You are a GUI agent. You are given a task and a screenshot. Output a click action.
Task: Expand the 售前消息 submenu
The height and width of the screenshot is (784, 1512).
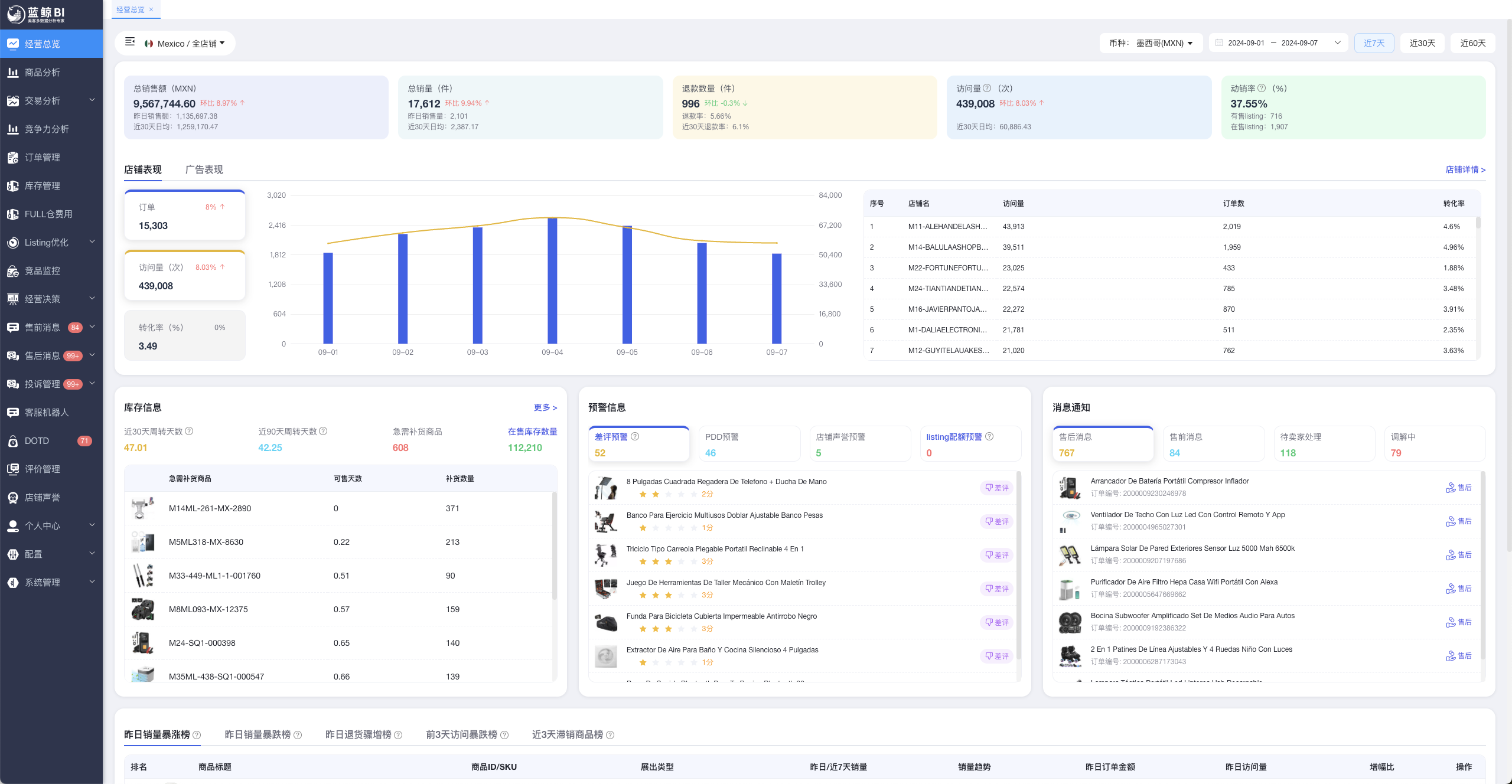(x=92, y=326)
